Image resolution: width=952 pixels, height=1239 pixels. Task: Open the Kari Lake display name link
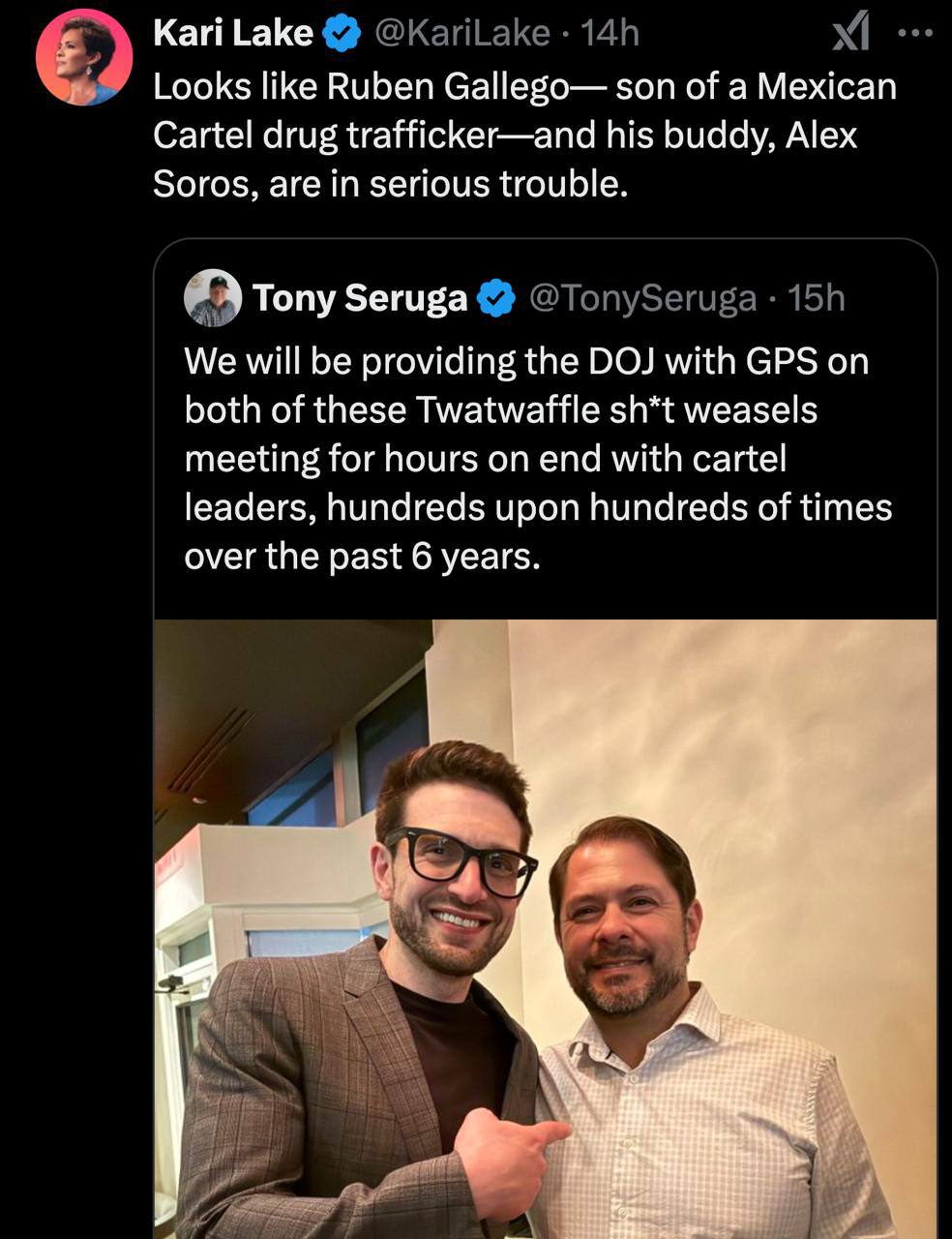[232, 34]
